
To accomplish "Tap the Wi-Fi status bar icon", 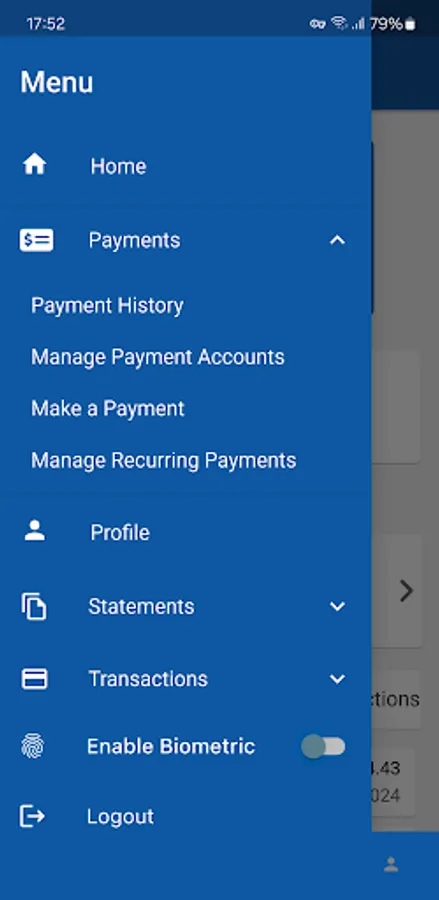I will coord(339,24).
